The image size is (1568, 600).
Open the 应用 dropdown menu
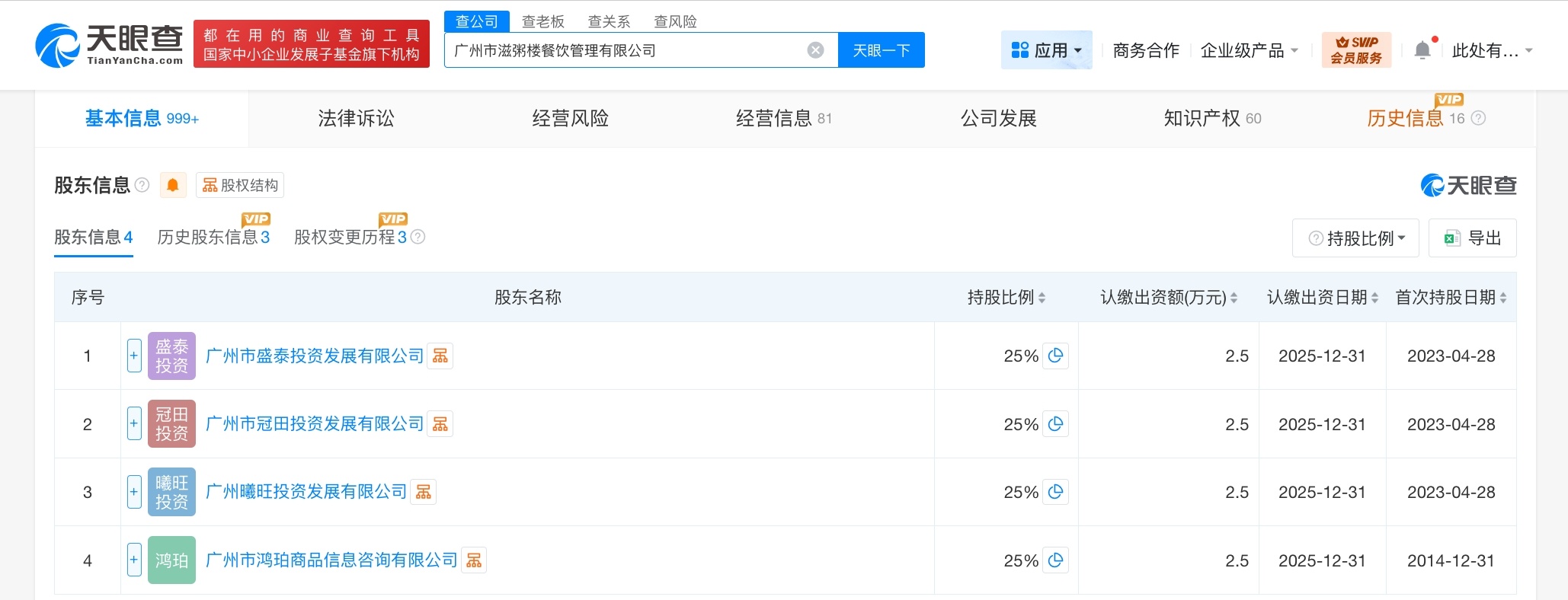tap(1046, 50)
